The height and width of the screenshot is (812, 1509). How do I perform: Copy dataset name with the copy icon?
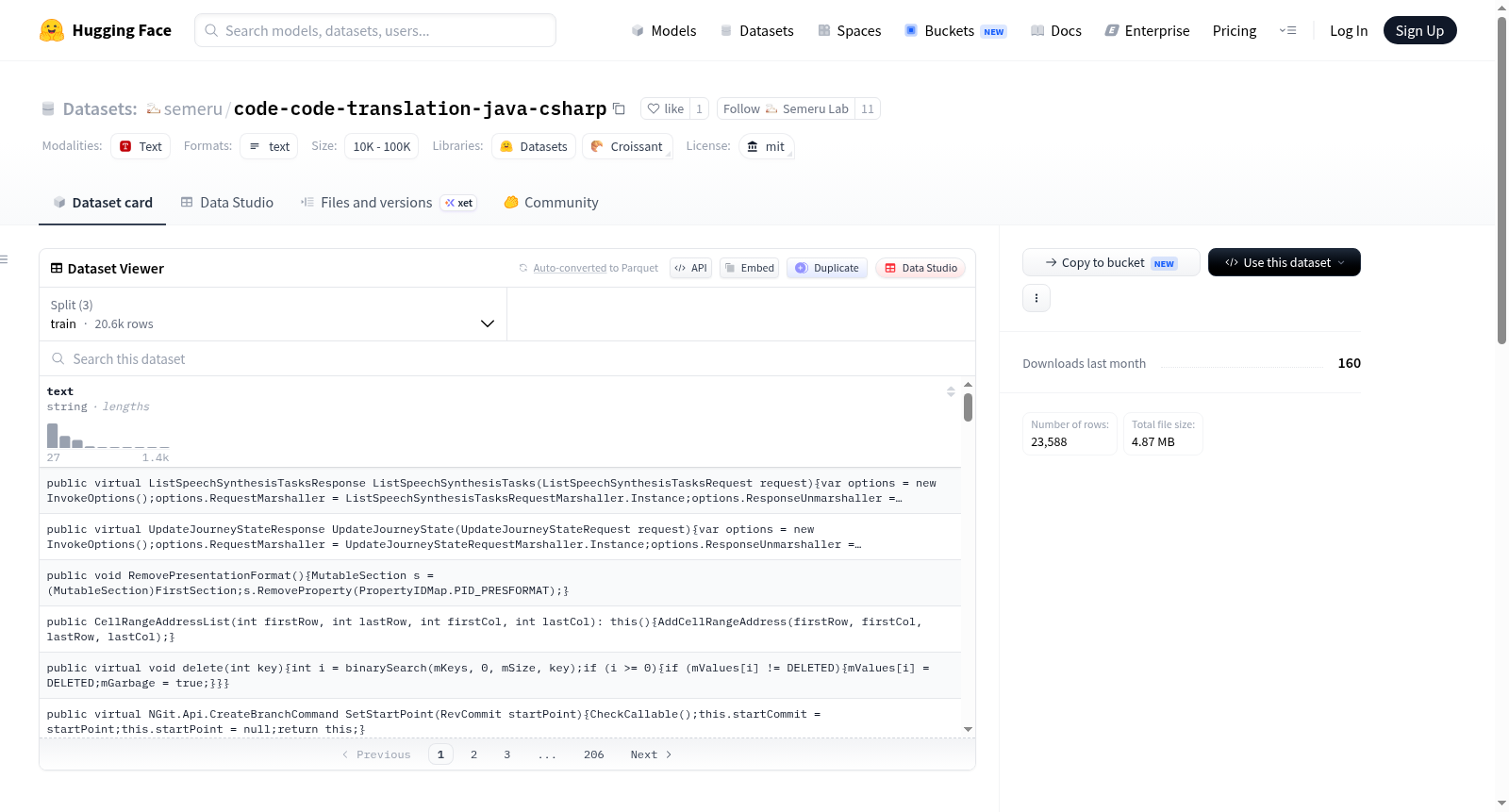[x=619, y=108]
